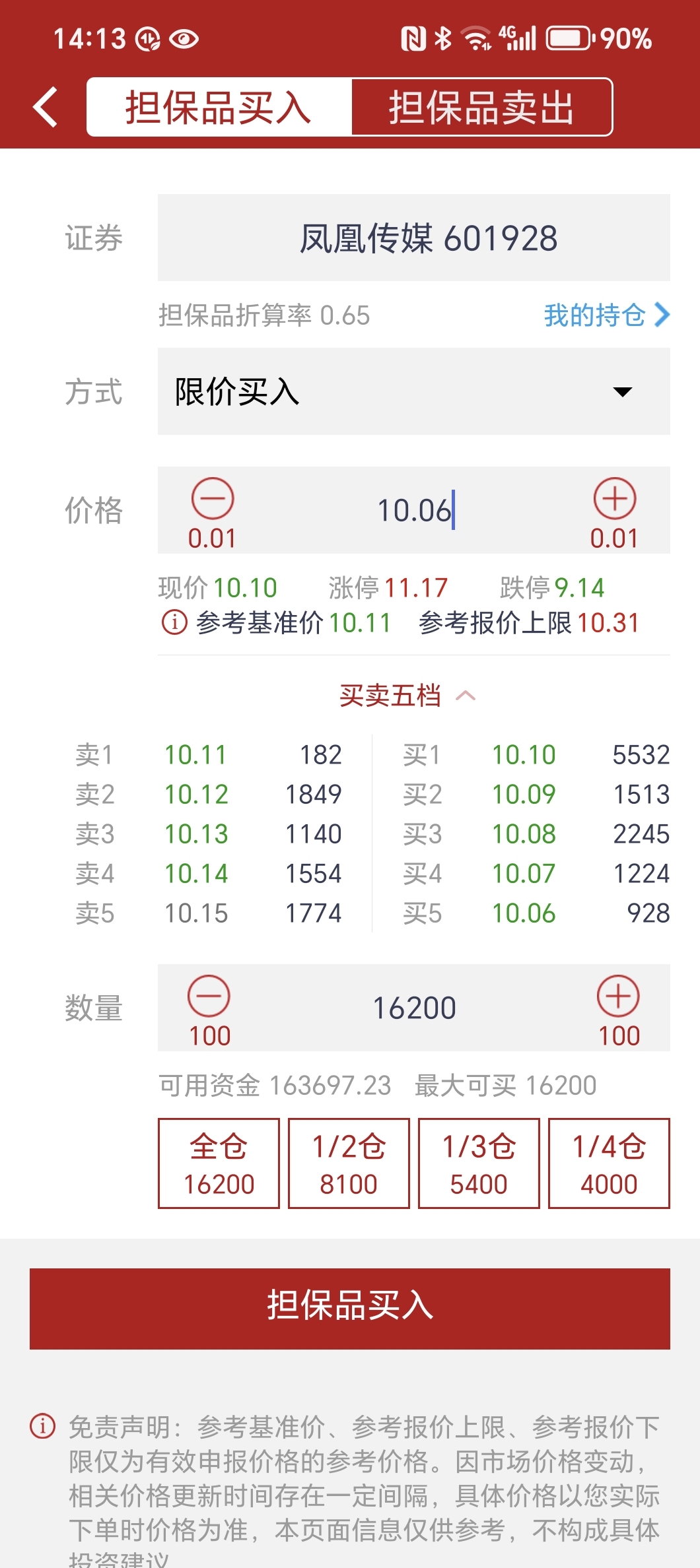Select the 担保品买入 tab
The width and height of the screenshot is (700, 1568).
(219, 107)
